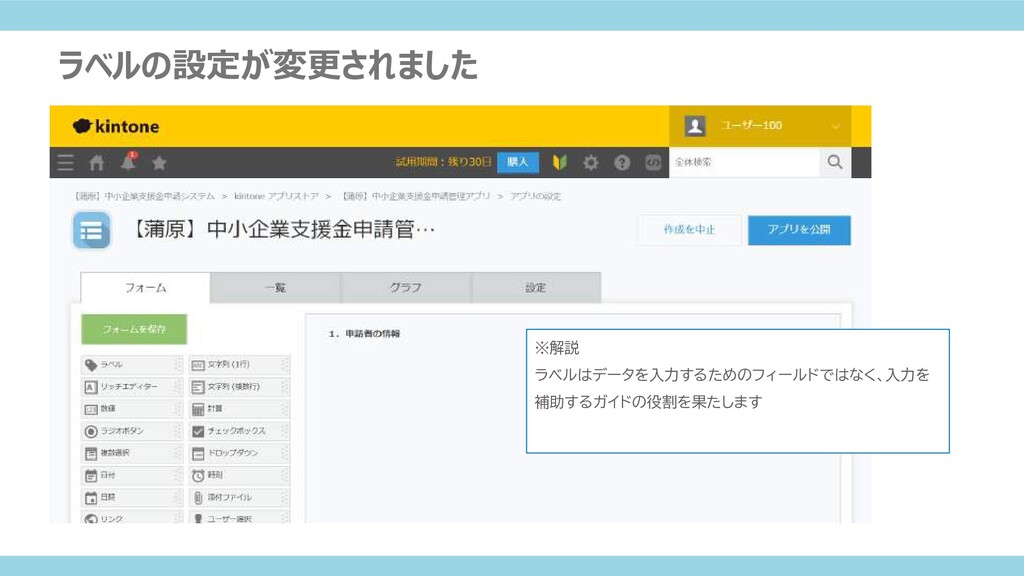Open notifications bell with red badge

coord(129,161)
